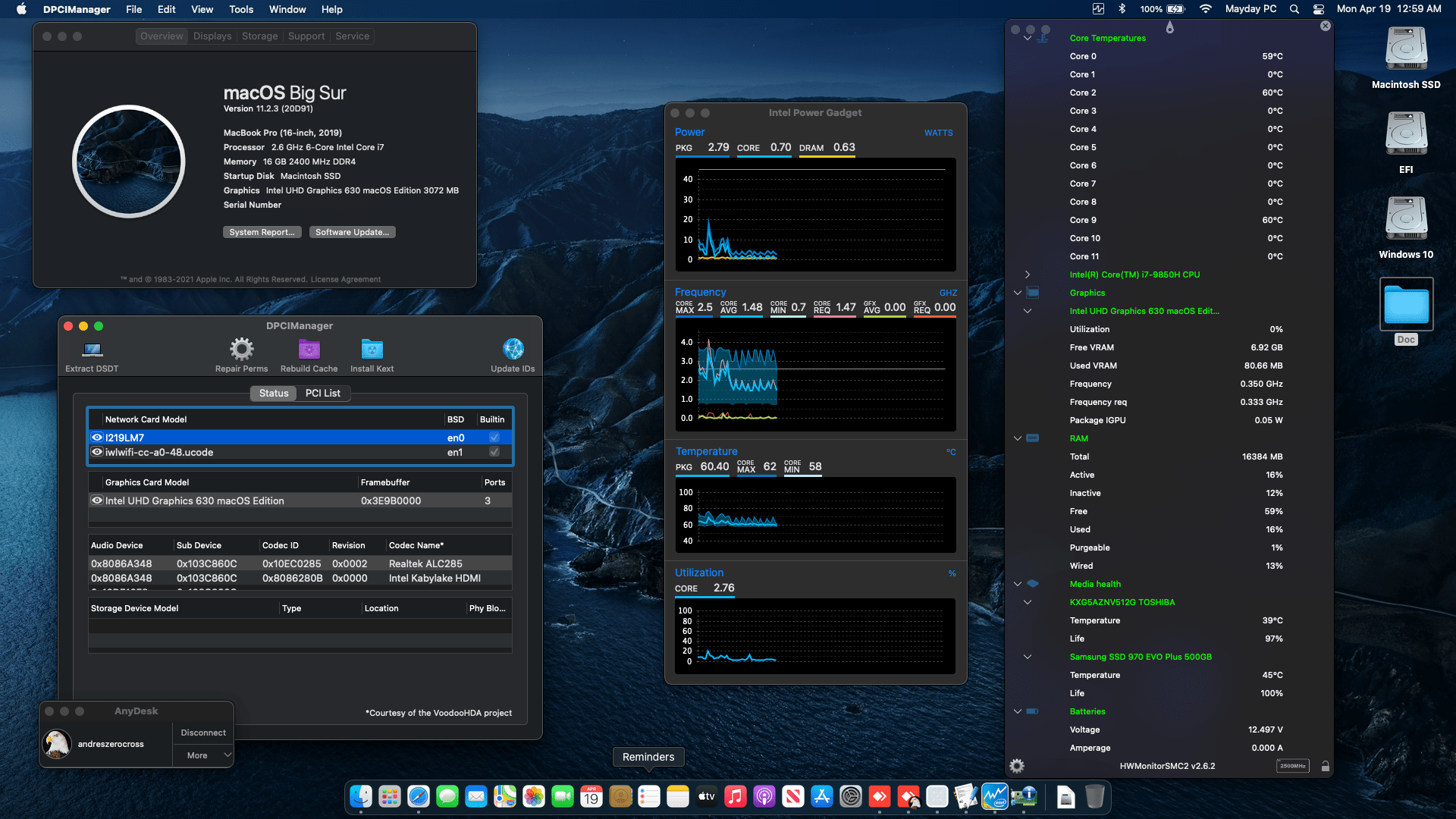The image size is (1456, 819).
Task: Click the Spotlight search icon
Action: click(1294, 9)
